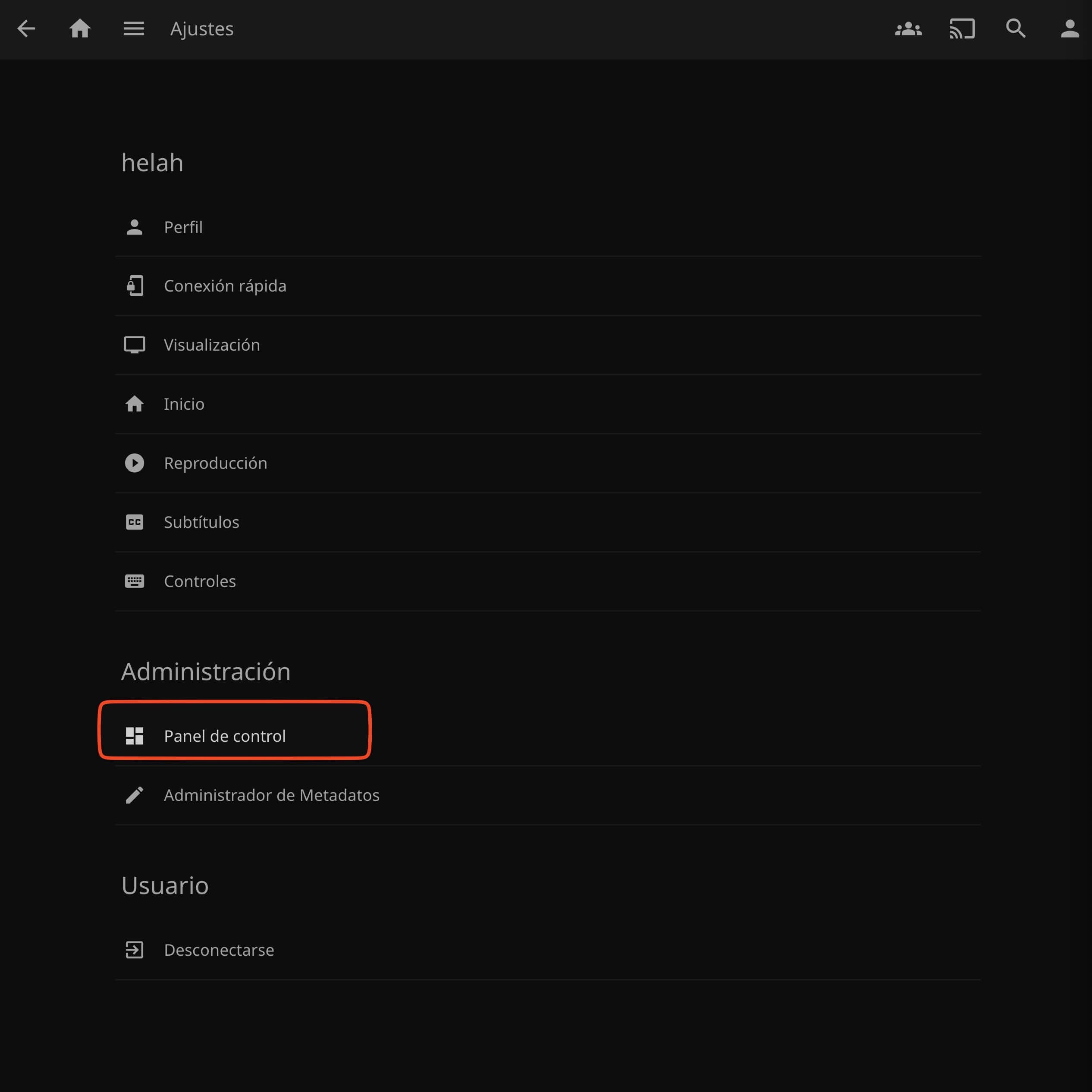Go to Controles settings

[200, 581]
